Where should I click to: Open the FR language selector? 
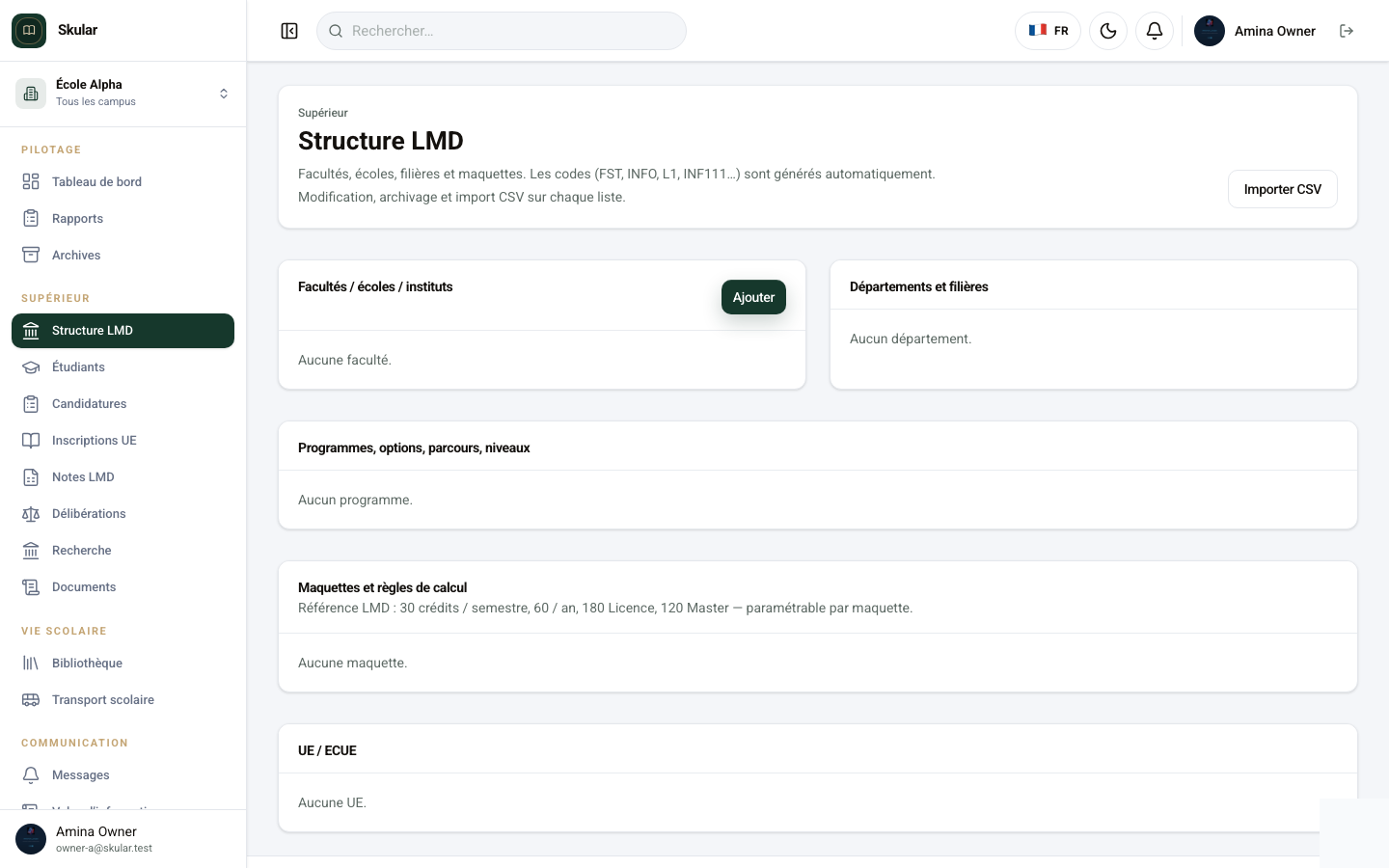[1048, 31]
